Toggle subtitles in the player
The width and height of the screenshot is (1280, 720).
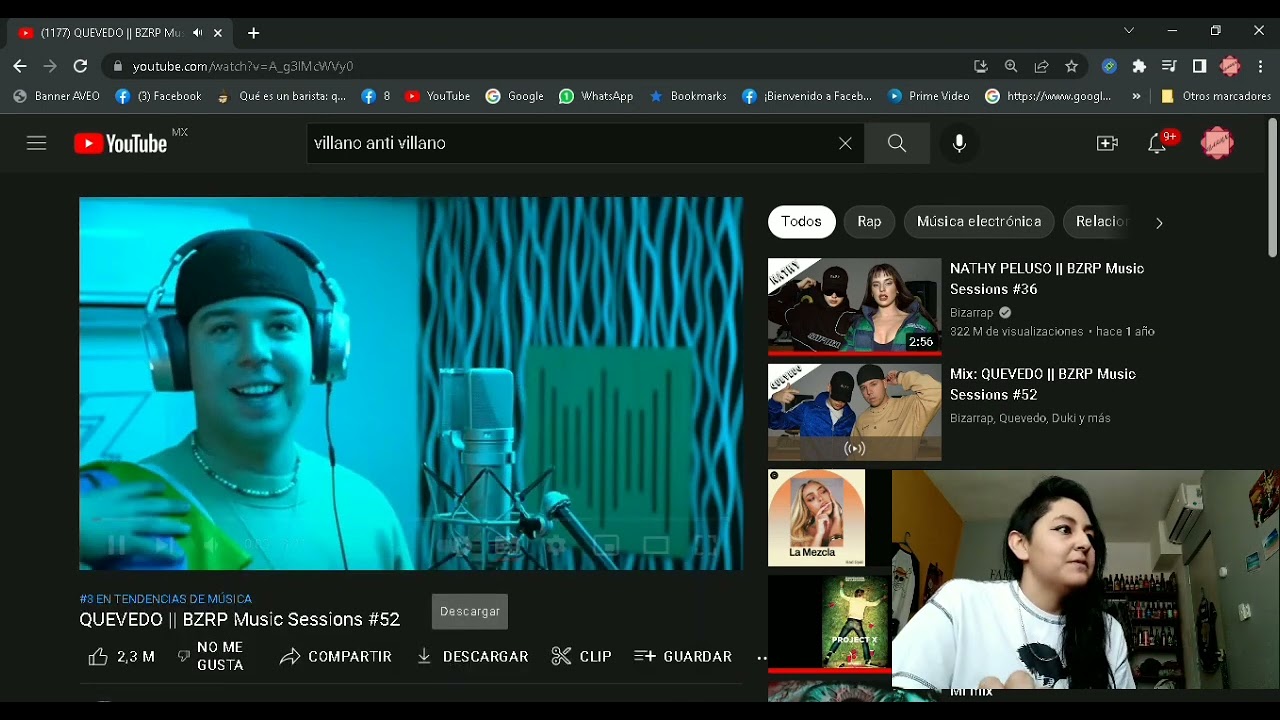click(x=508, y=545)
